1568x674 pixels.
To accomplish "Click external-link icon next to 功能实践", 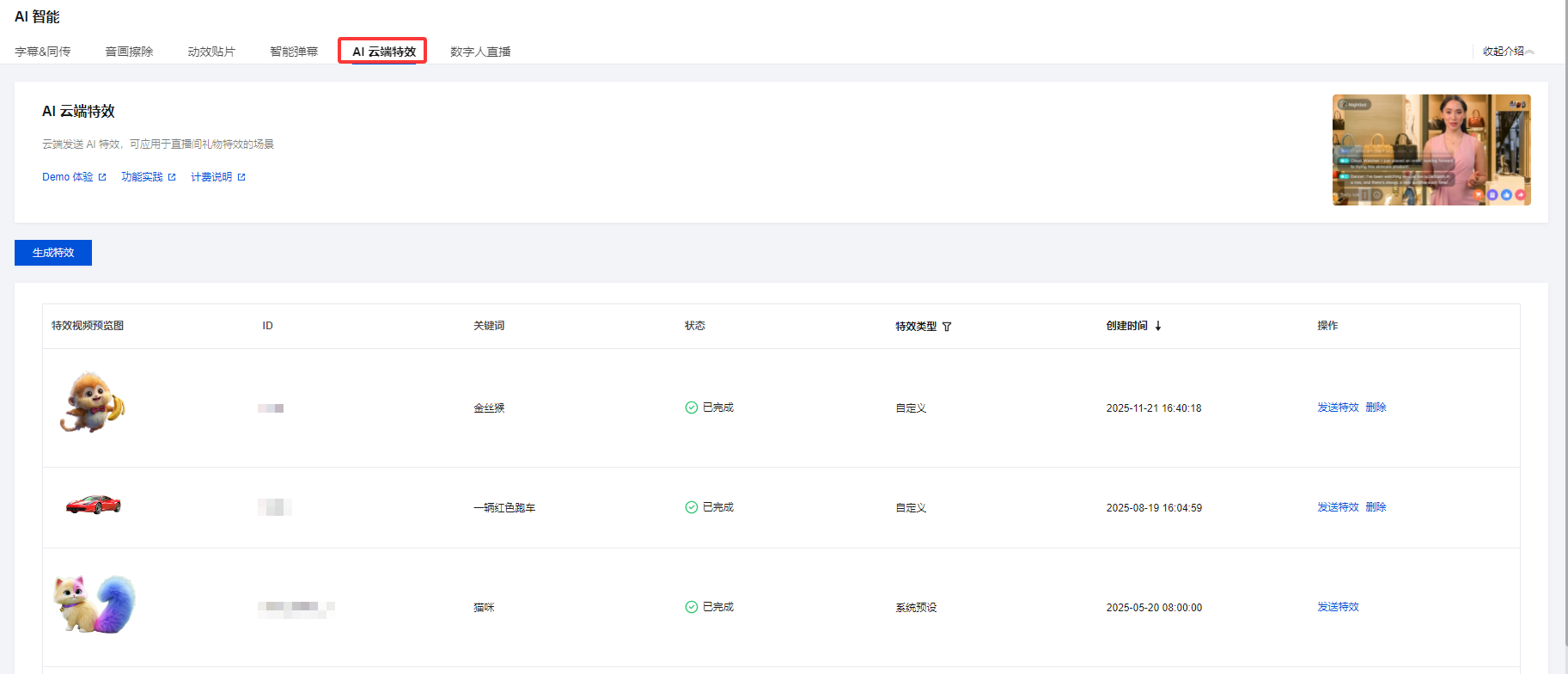I will 172,177.
